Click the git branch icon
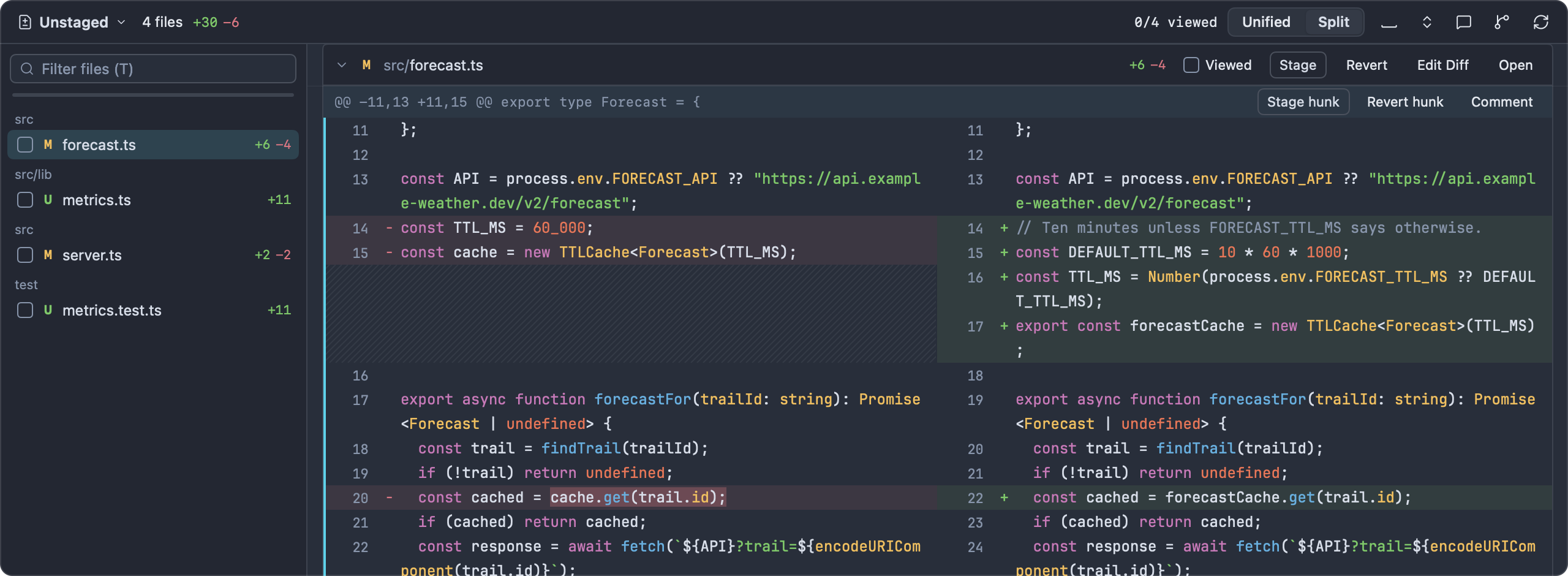Viewport: 1568px width, 576px height. point(1501,23)
